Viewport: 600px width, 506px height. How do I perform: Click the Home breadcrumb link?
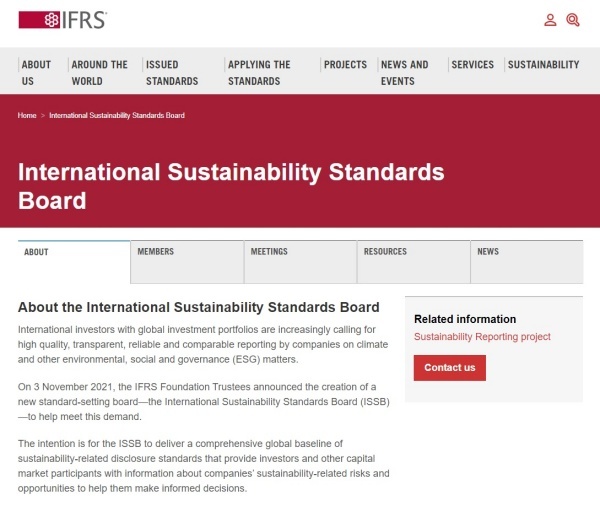click(27, 116)
